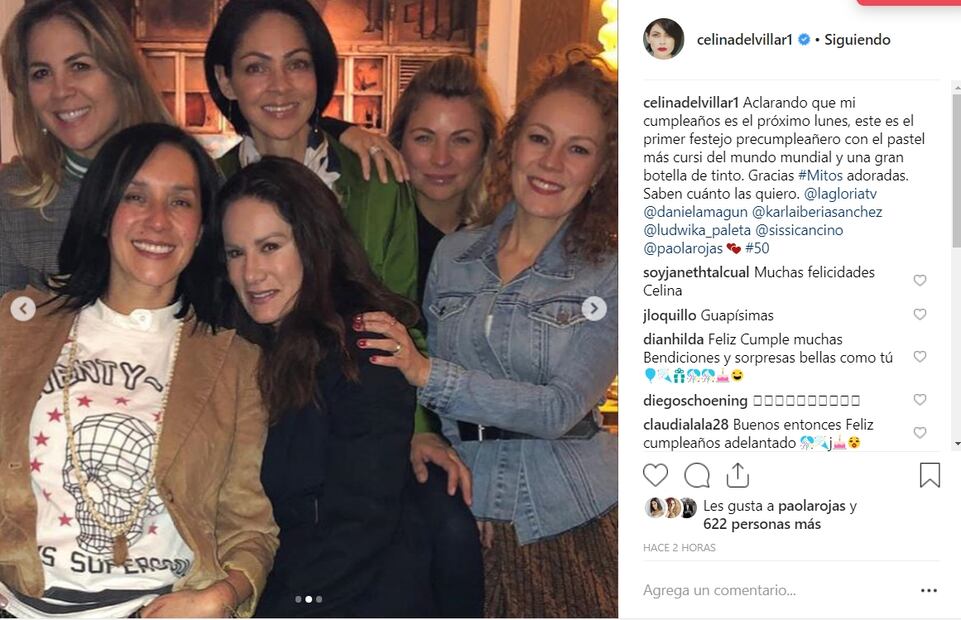Go to the previous photo with left arrow
This screenshot has width=961, height=620.
click(x=23, y=309)
